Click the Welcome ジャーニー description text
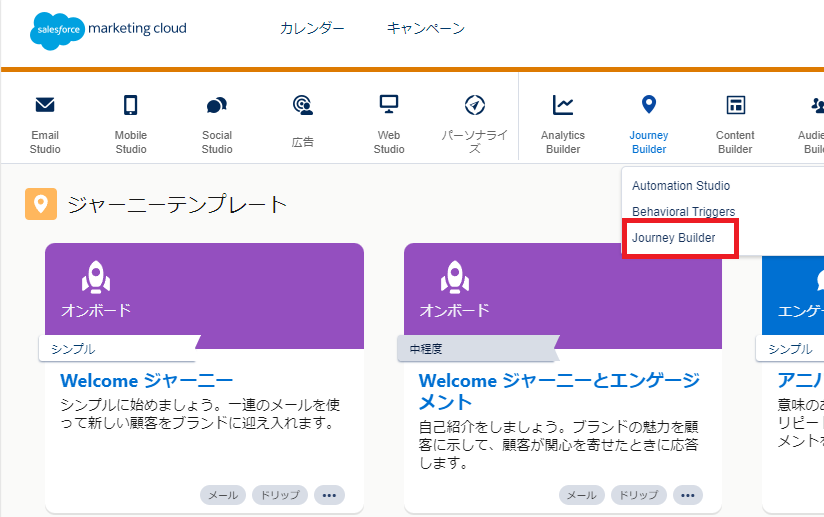Image resolution: width=824 pixels, height=517 pixels. pyautogui.click(x=200, y=413)
